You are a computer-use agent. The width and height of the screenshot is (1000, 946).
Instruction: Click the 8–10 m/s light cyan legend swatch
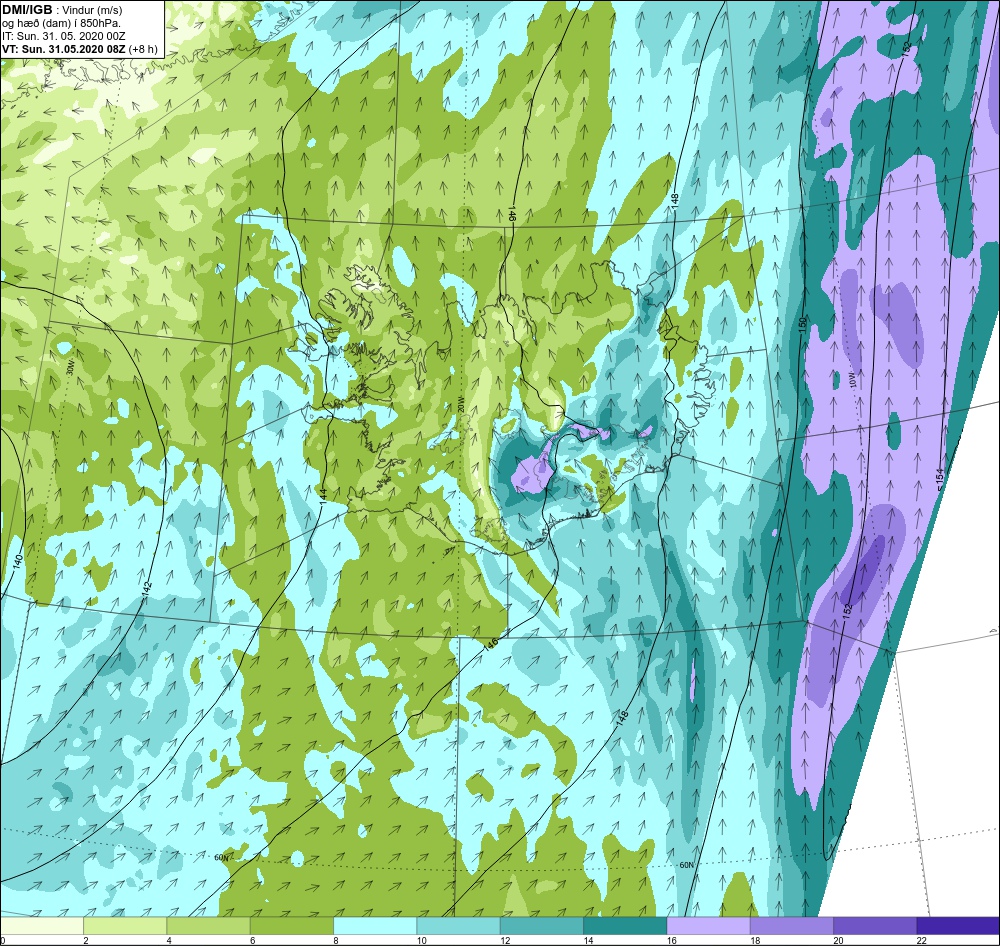point(375,925)
